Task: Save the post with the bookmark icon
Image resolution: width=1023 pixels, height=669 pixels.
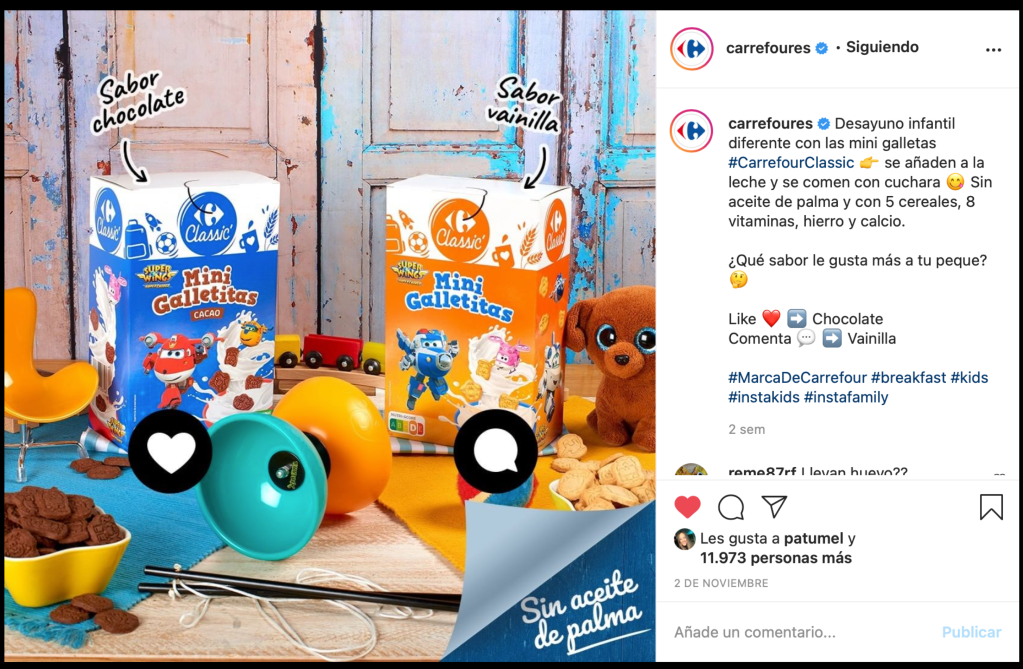Action: tap(991, 507)
